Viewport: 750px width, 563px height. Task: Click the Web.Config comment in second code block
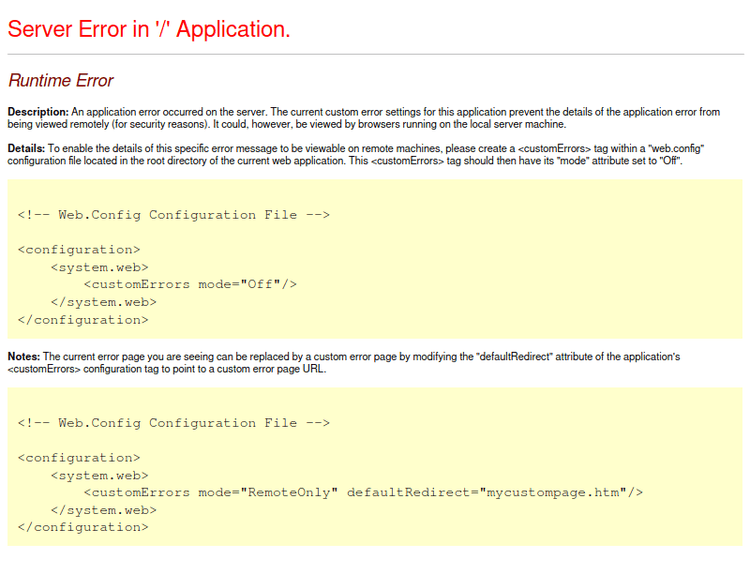tap(173, 423)
